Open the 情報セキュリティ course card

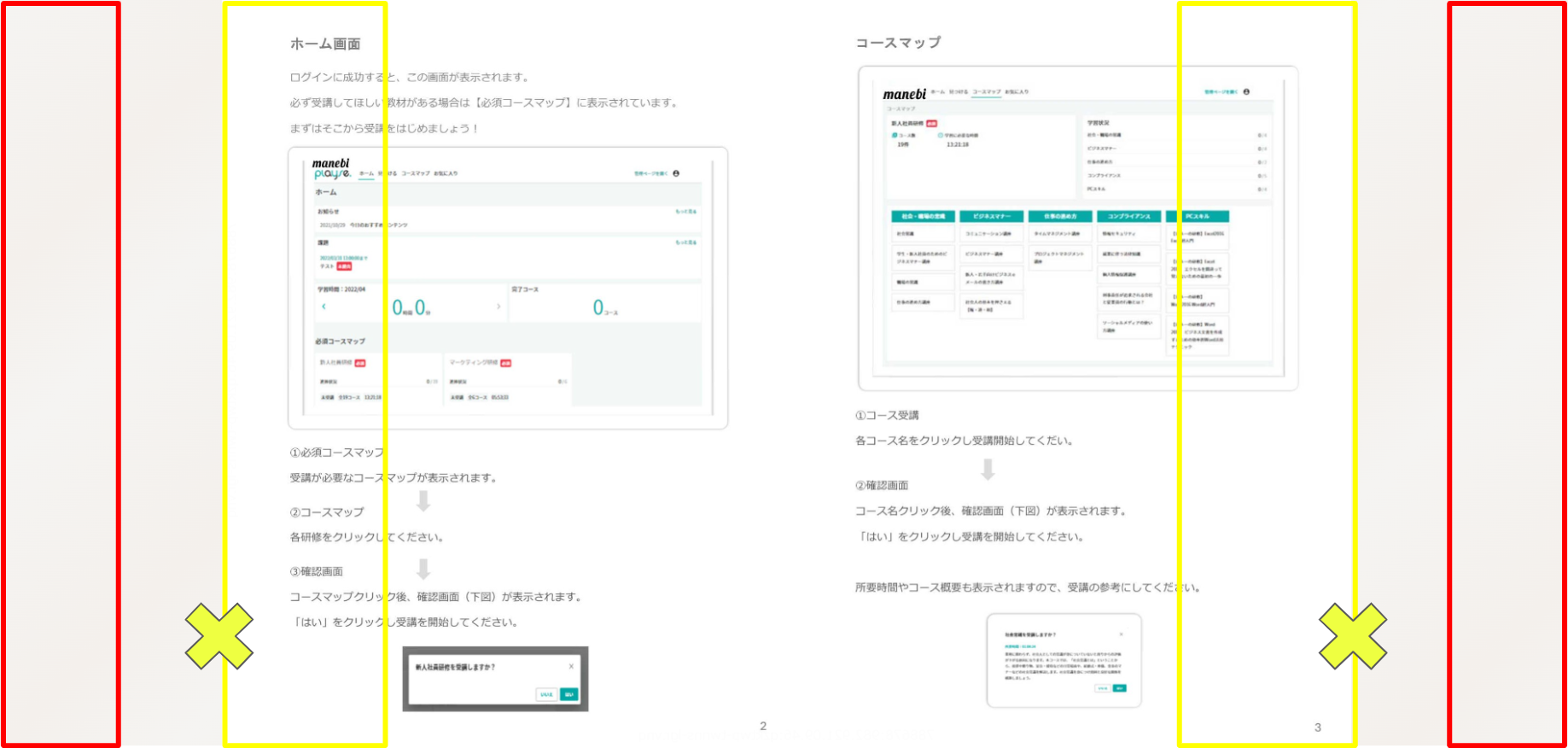(1128, 233)
